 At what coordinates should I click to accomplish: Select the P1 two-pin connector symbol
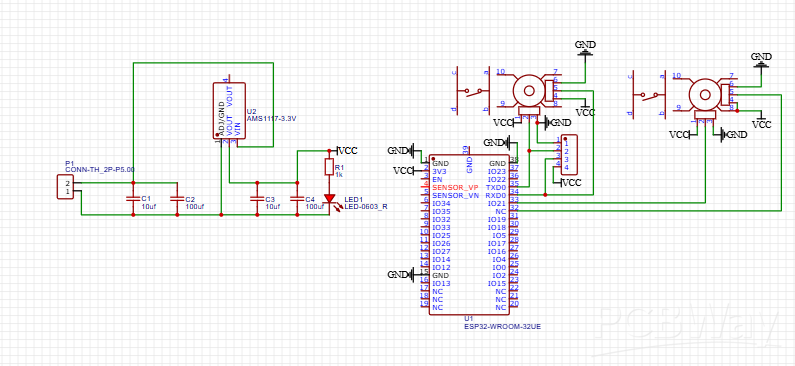65,188
